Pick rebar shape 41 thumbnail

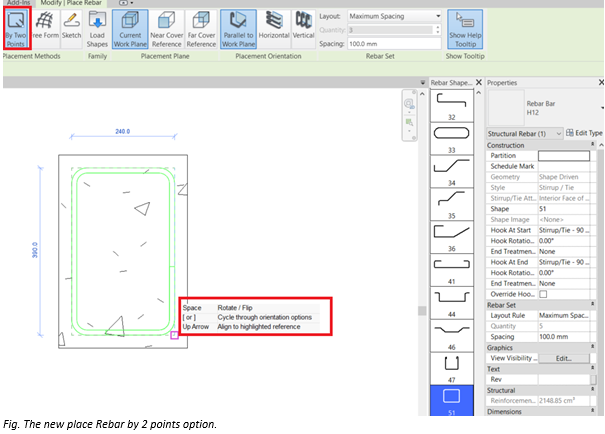coord(451,270)
